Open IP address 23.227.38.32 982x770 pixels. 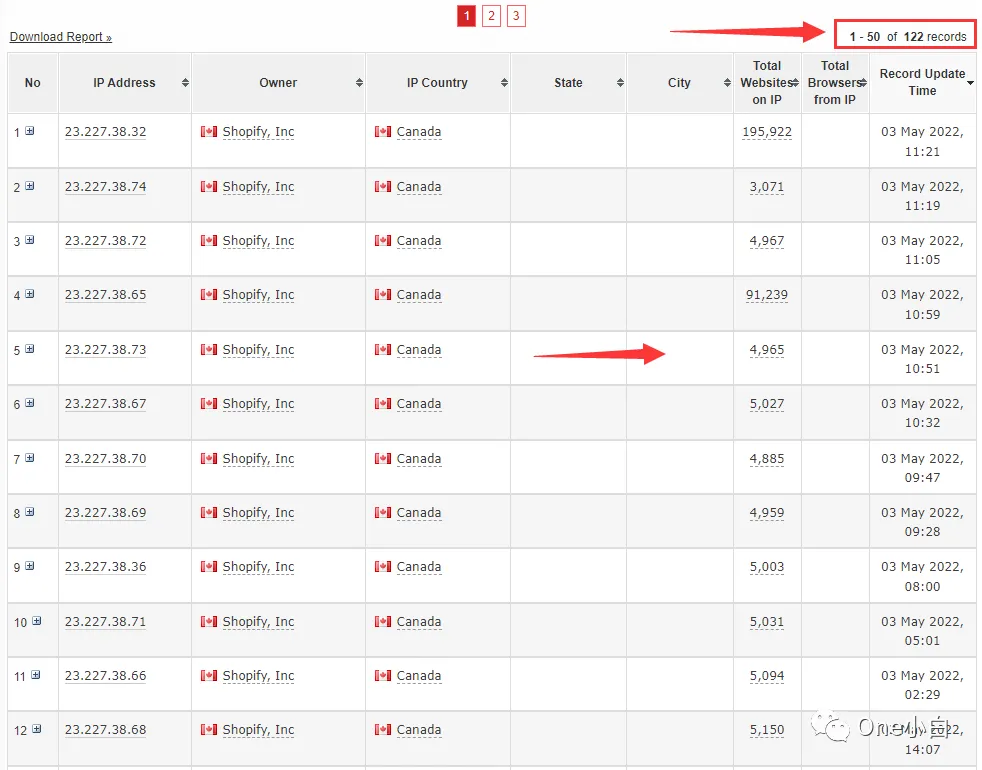(x=105, y=132)
